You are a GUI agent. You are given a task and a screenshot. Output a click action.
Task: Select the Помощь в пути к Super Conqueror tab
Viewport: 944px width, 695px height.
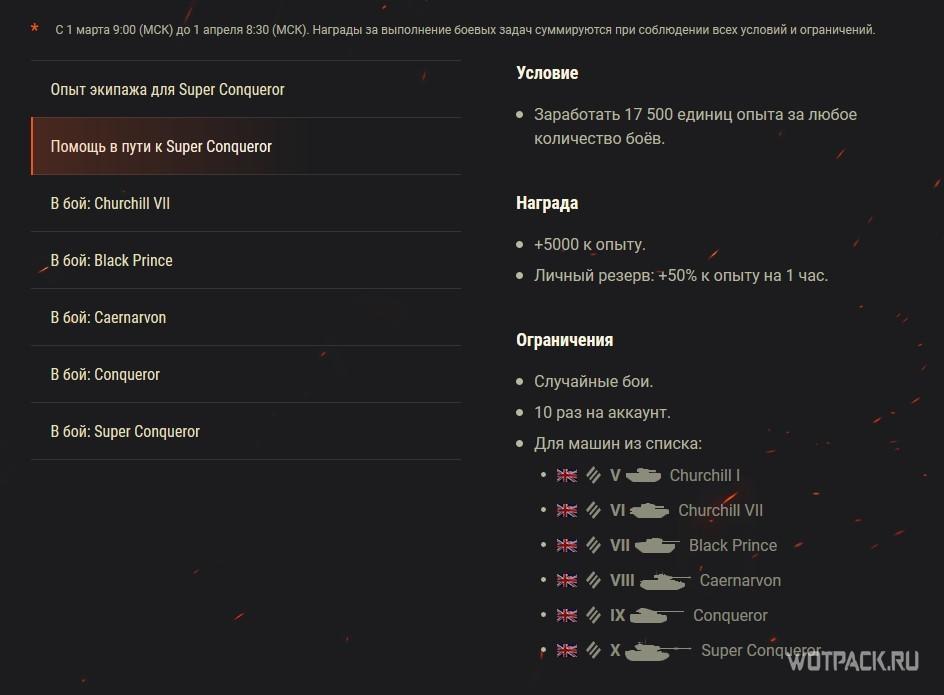pyautogui.click(x=161, y=147)
